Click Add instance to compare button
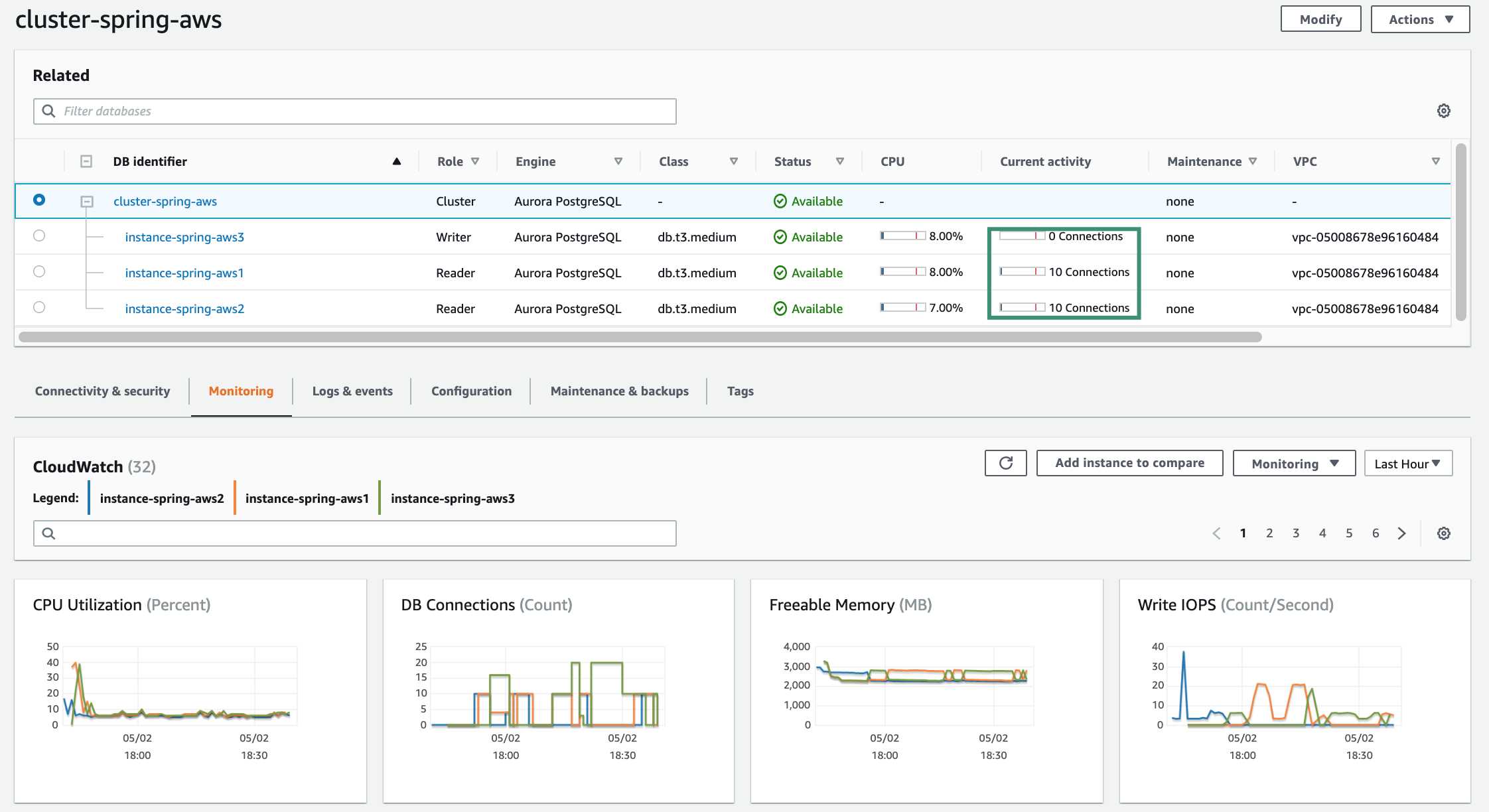 [x=1129, y=463]
